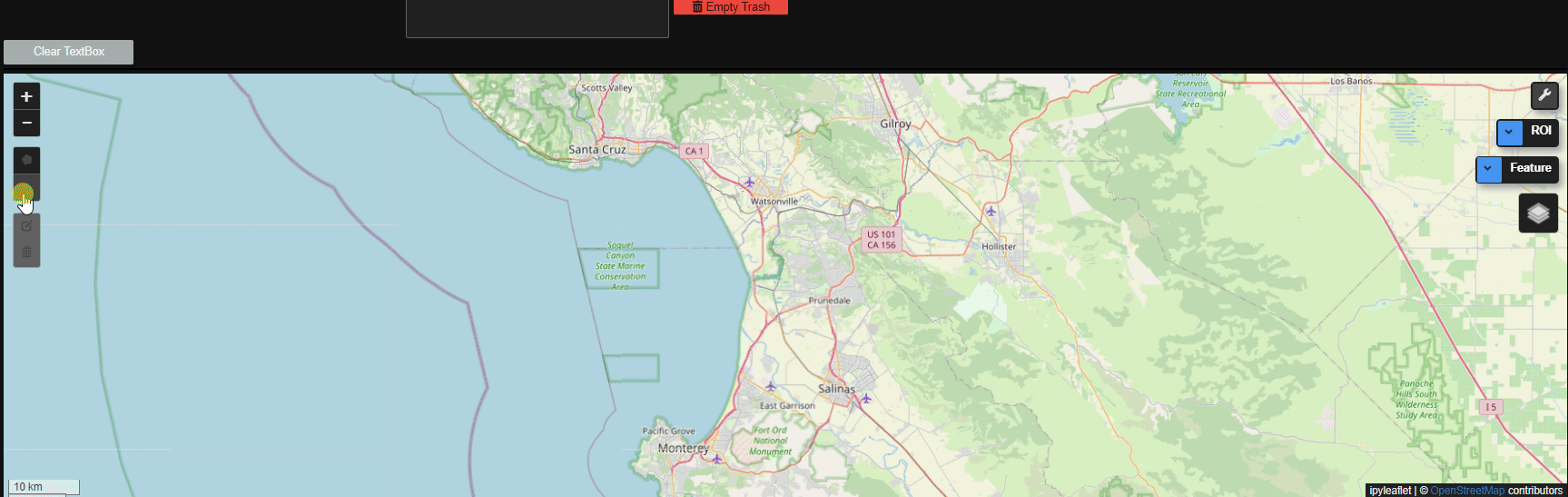The width and height of the screenshot is (1568, 497).
Task: Click the 10 km scale bar
Action: (x=44, y=487)
